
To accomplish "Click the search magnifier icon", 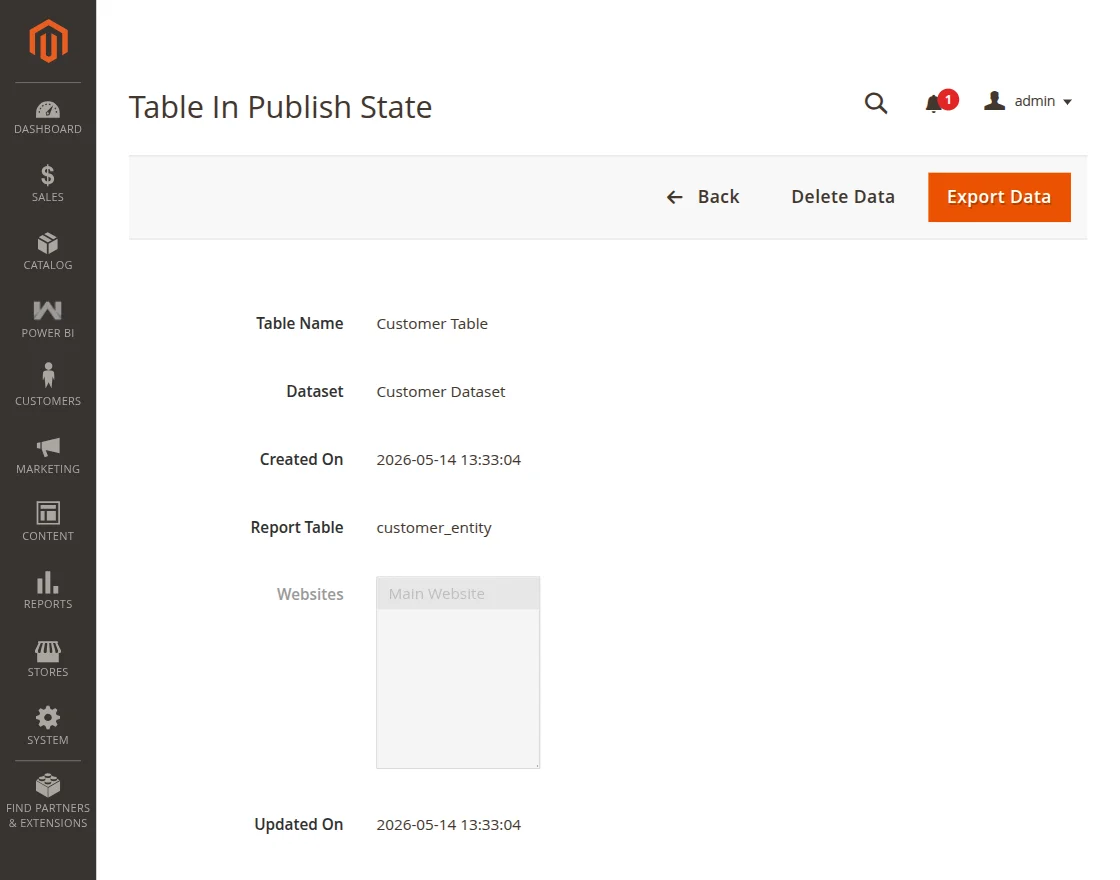I will pyautogui.click(x=876, y=104).
